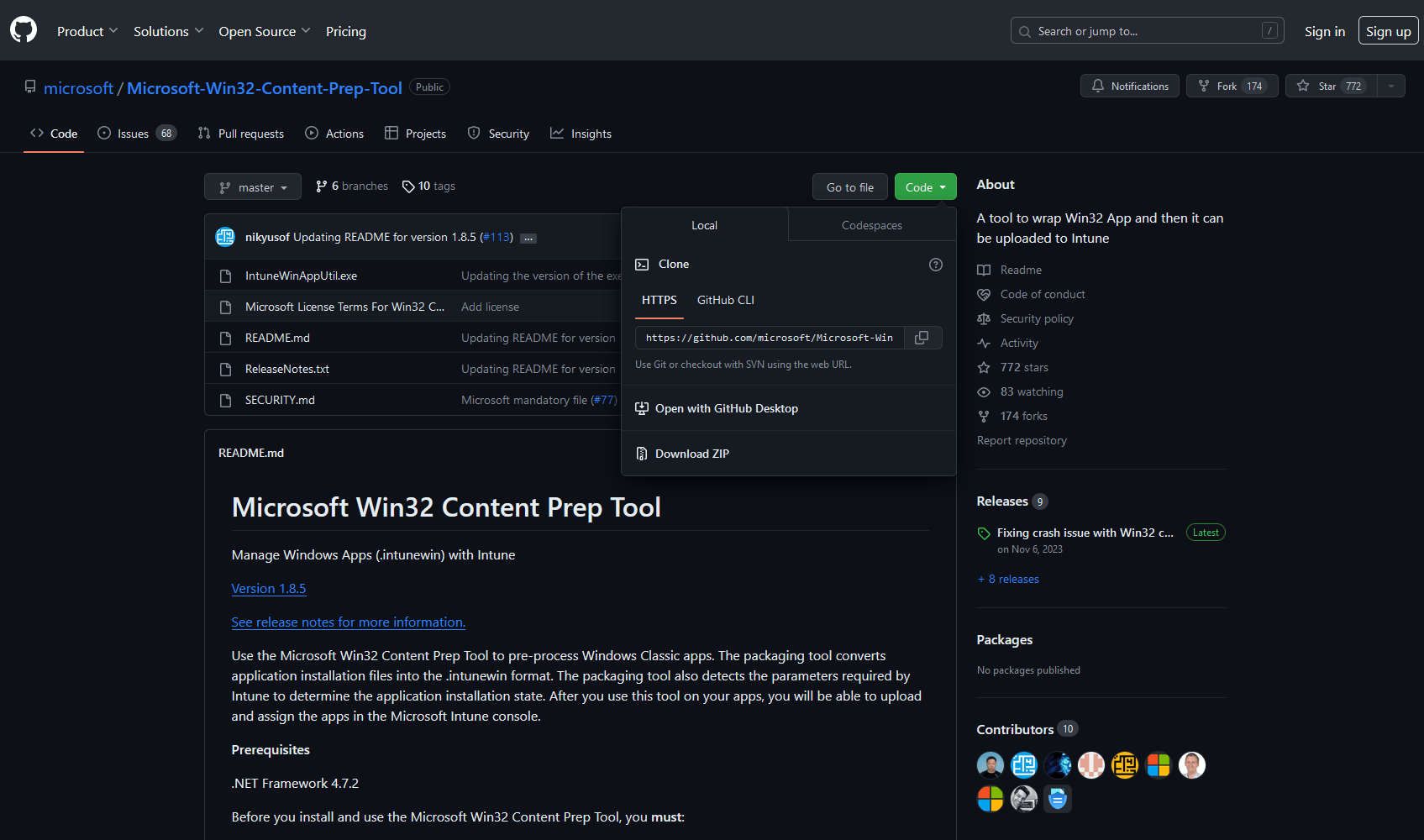Click Download ZIP
The height and width of the screenshot is (840, 1424).
[691, 454]
